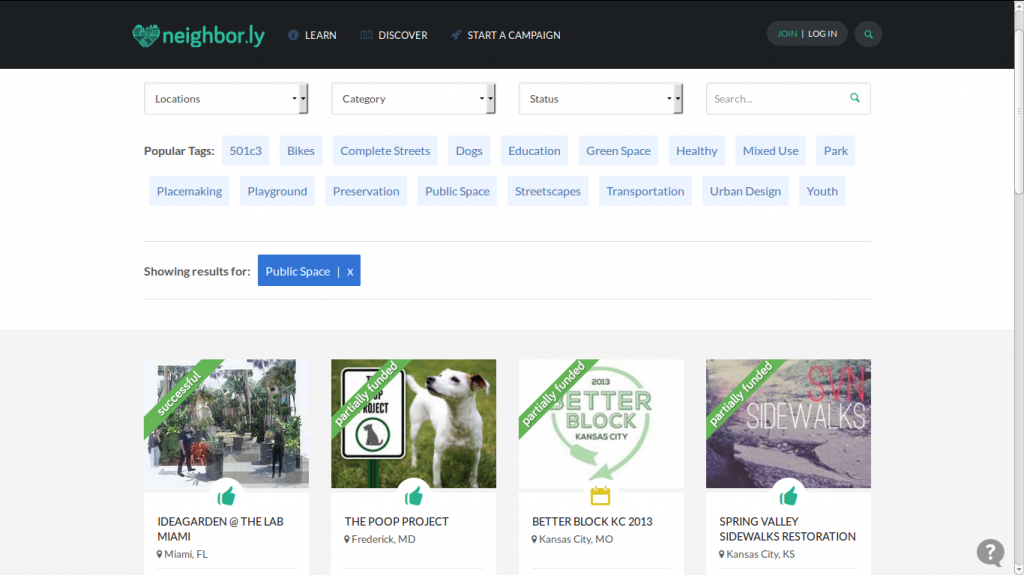This screenshot has width=1024, height=575.
Task: Click the header search magnifier icon
Action: point(868,34)
